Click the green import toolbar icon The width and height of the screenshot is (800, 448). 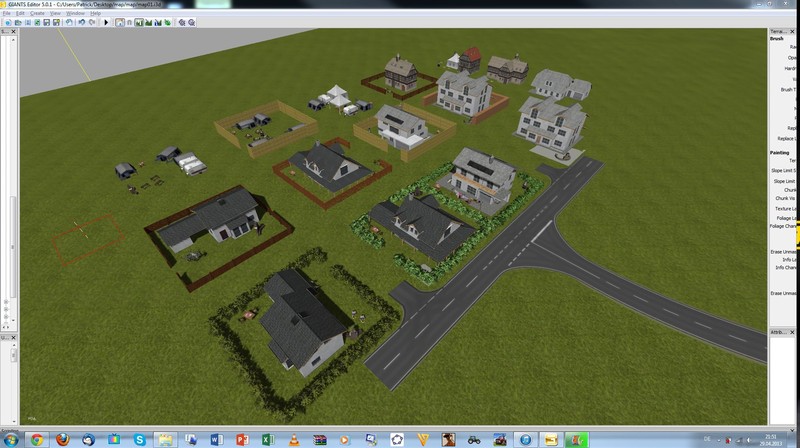point(37,22)
